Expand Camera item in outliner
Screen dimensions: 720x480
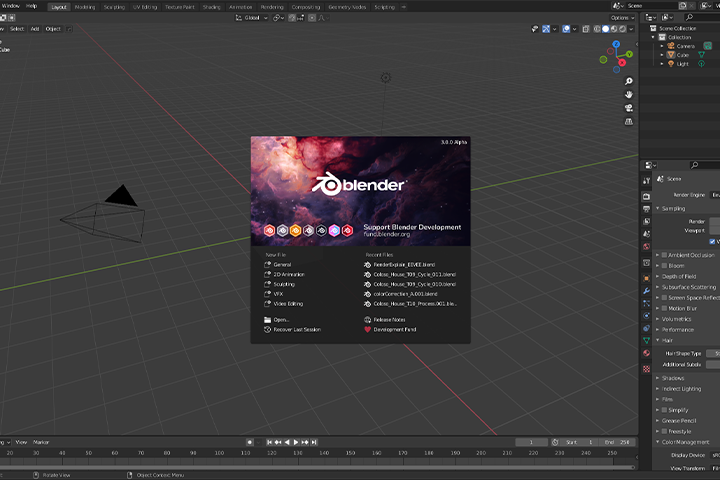662,46
